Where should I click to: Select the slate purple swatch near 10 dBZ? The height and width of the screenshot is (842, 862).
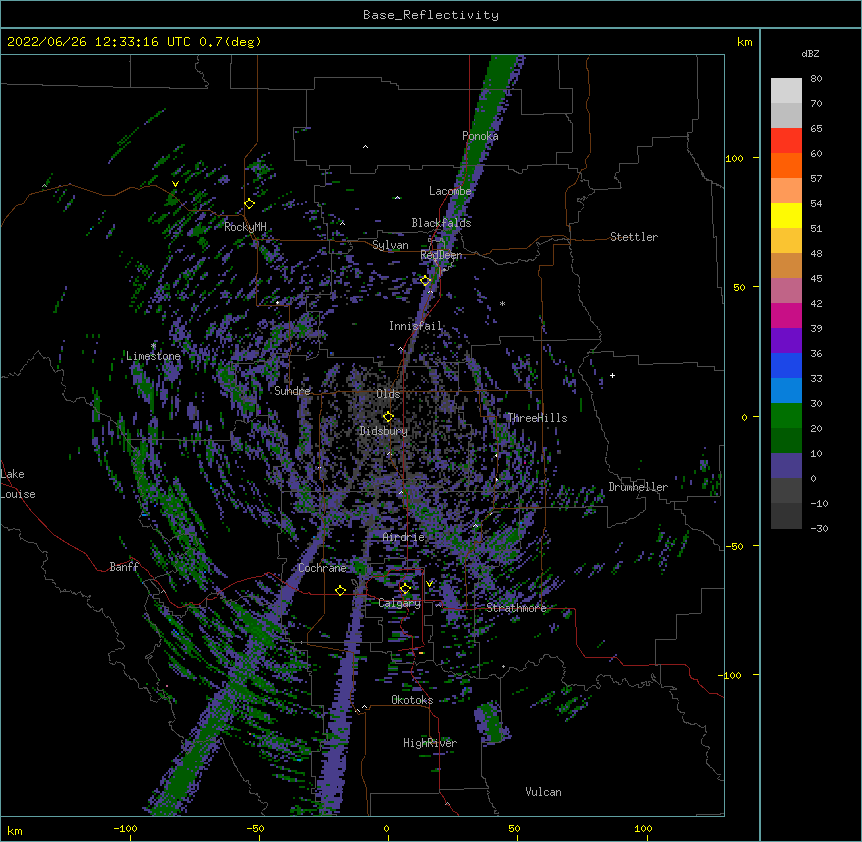click(x=786, y=466)
